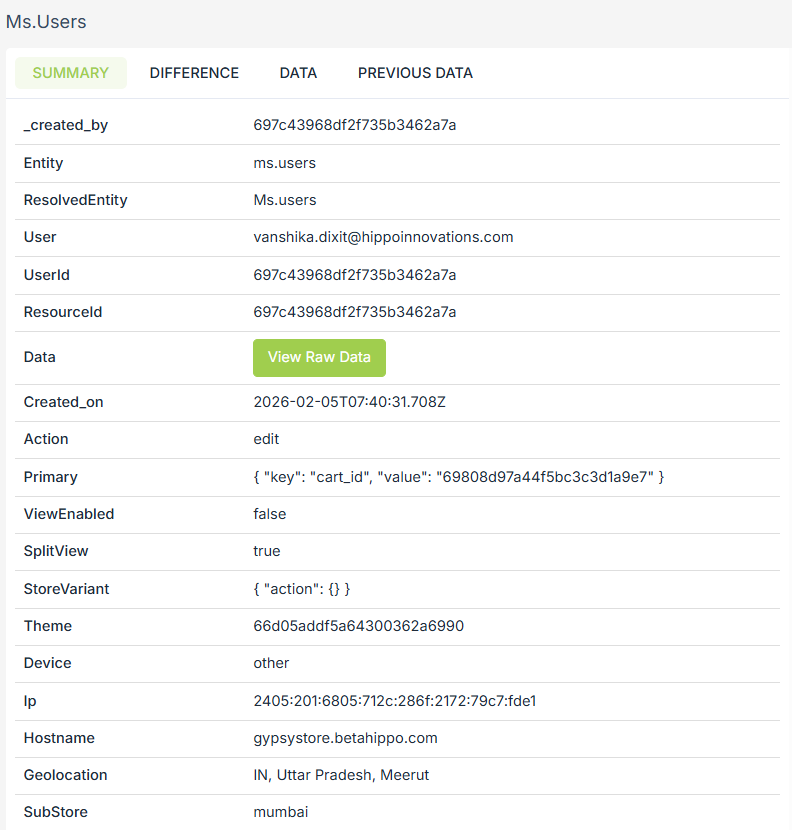Click the SplitView value true
Screen dimensions: 792x830
tap(266, 551)
